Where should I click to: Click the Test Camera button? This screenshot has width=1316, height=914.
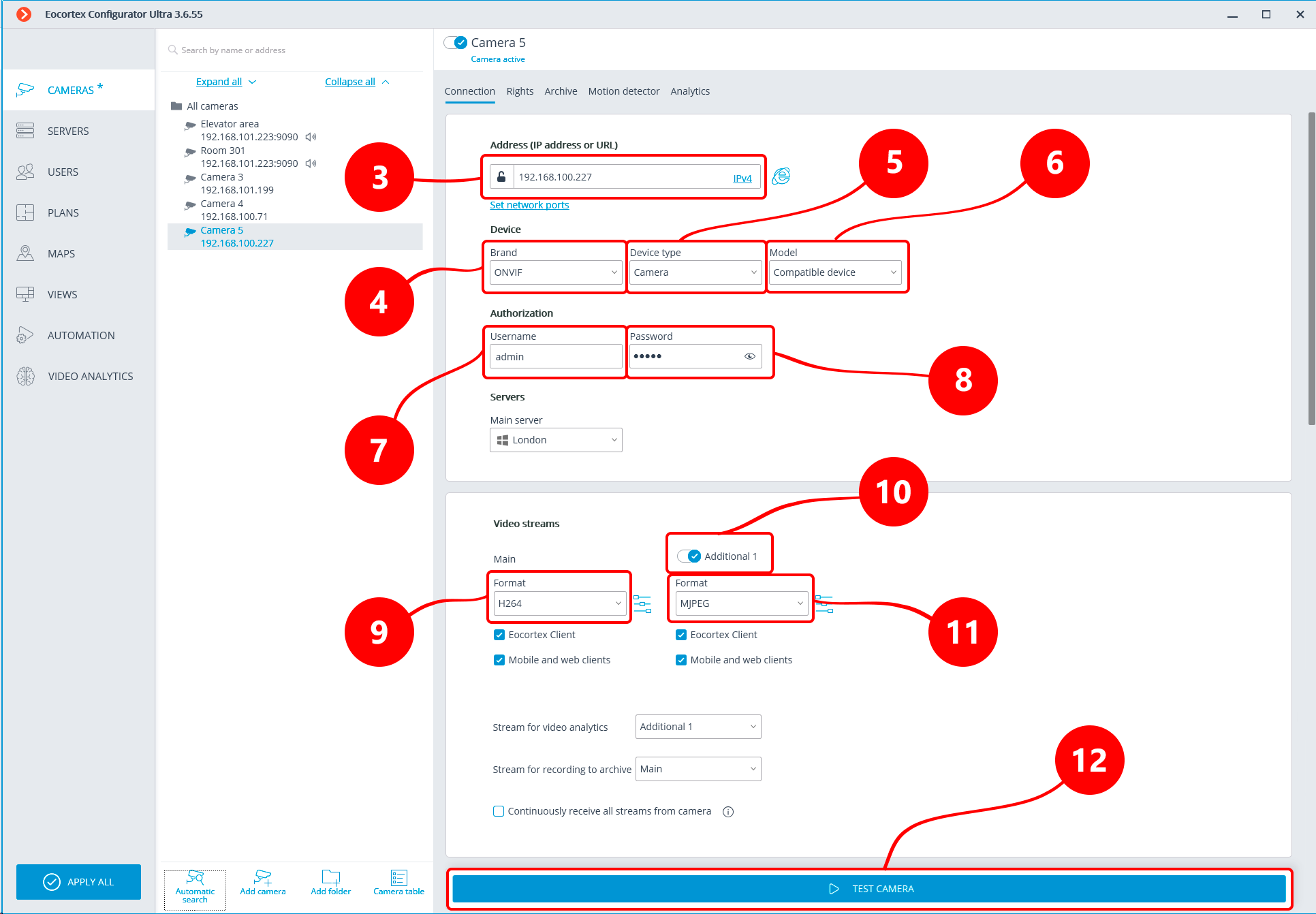pos(869,889)
